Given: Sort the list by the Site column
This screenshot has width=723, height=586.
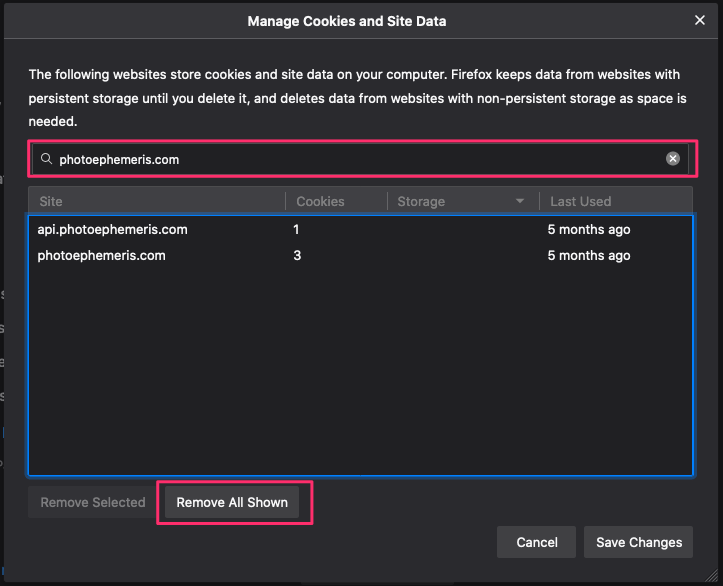Looking at the screenshot, I should [x=156, y=201].
